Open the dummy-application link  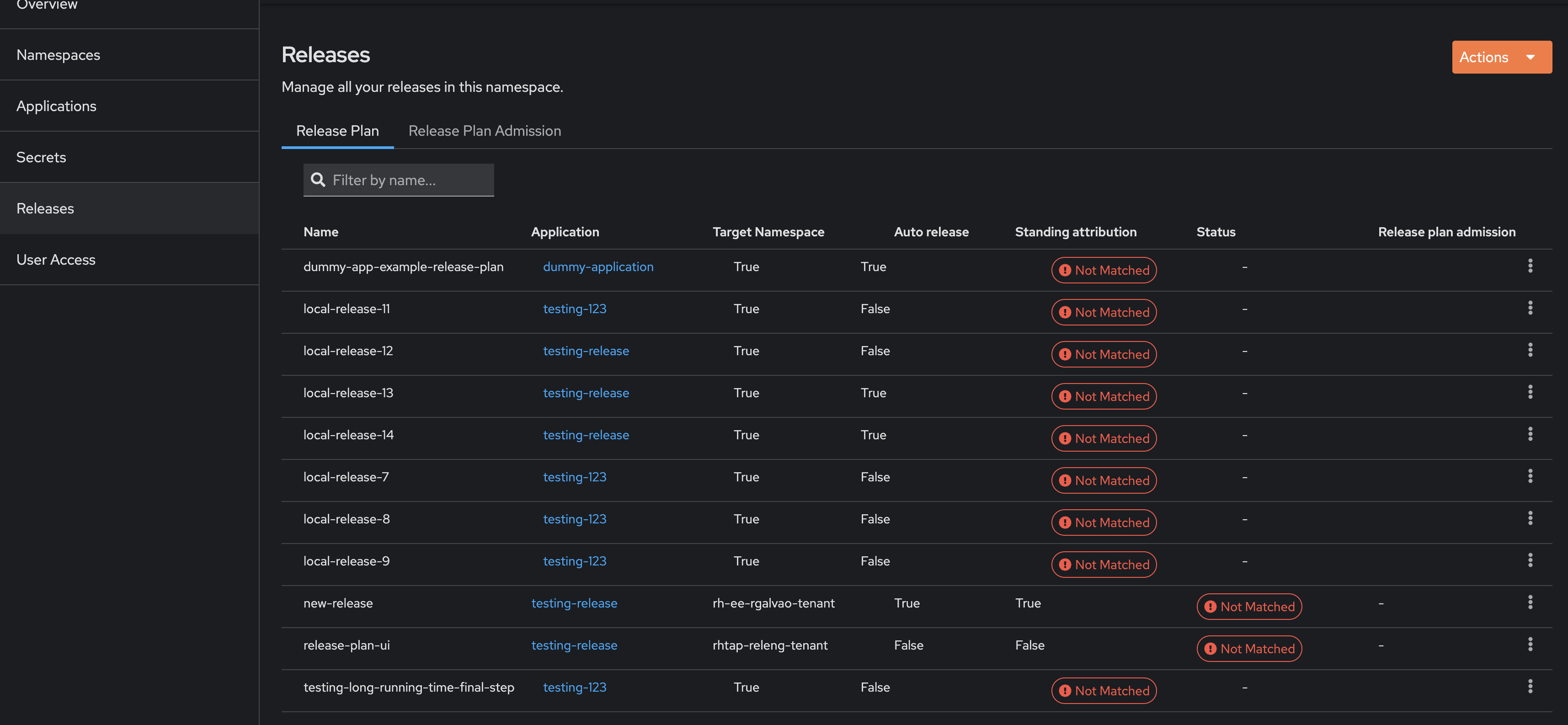click(x=598, y=267)
